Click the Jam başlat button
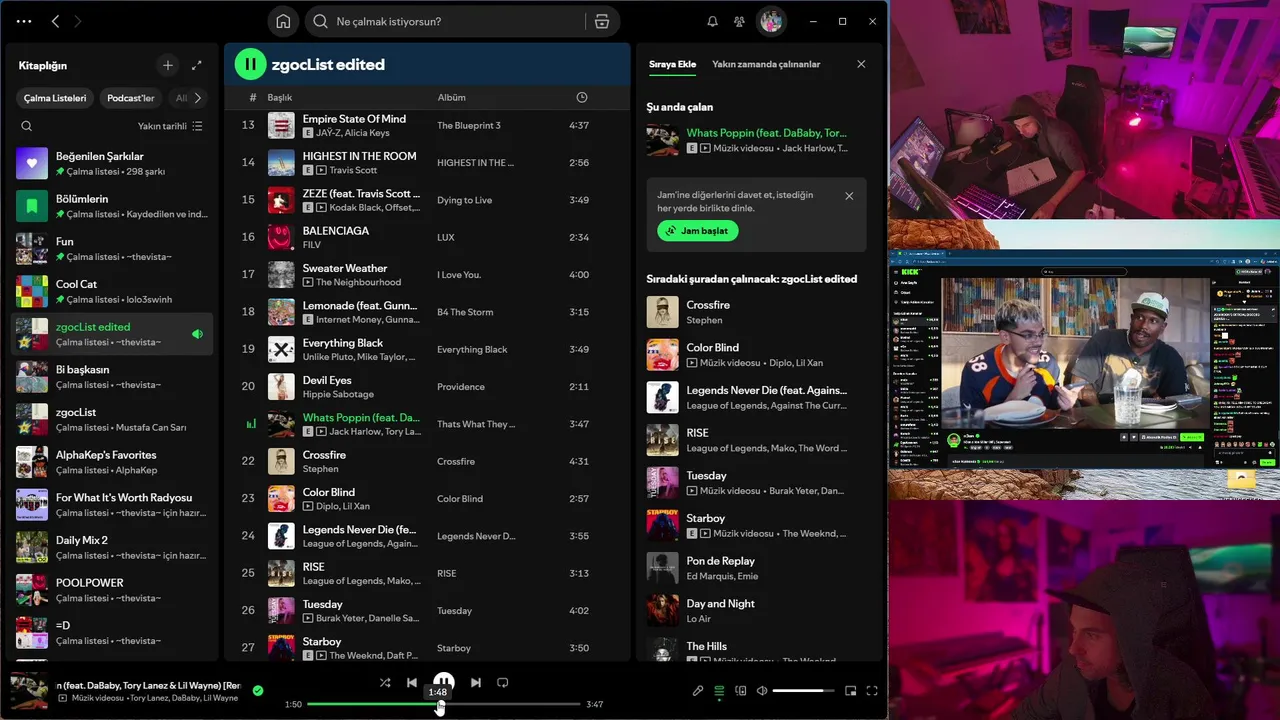1280x720 pixels. [x=698, y=230]
